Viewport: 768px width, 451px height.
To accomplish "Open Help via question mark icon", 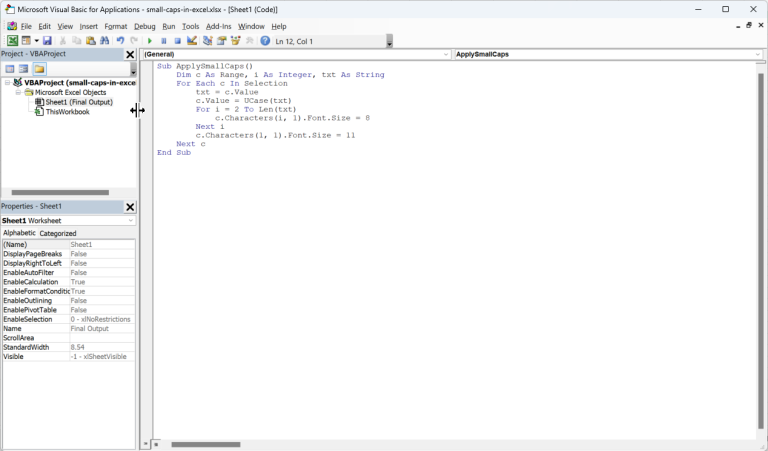I will pos(265,41).
